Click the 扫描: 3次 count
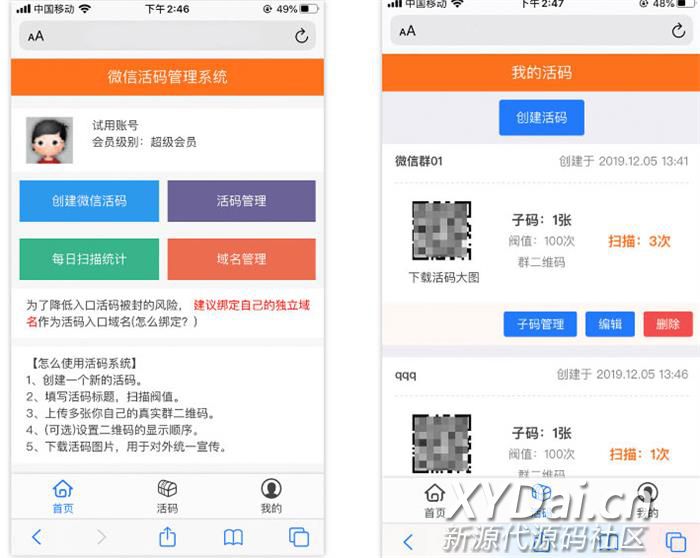 639,242
